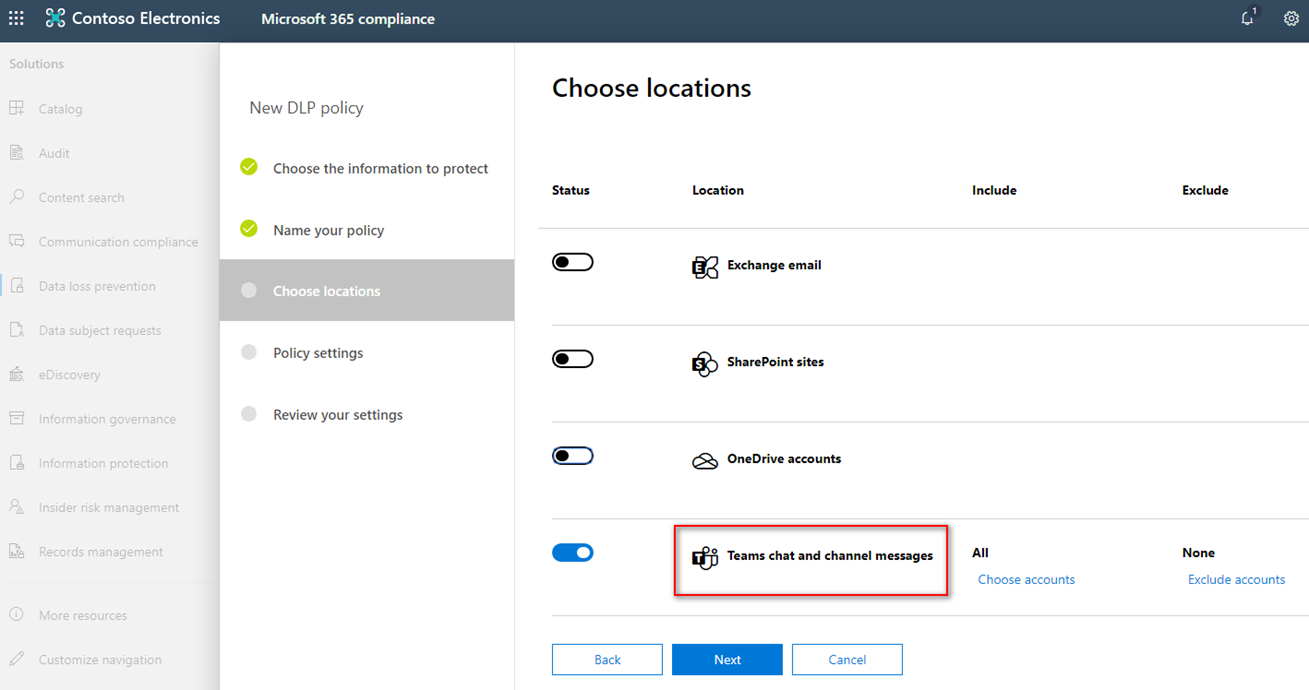Turn on the OneDrive accounts toggle

[573, 456]
